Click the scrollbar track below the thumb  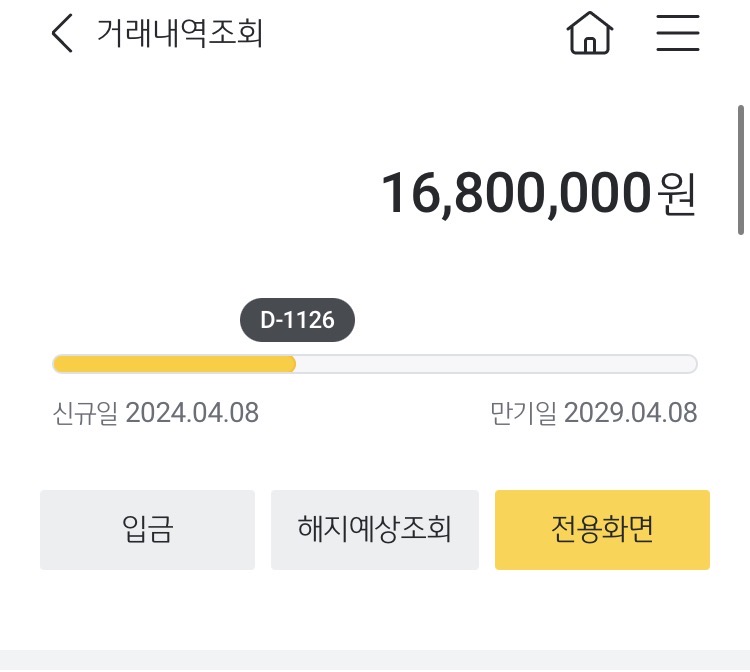[x=741, y=400]
